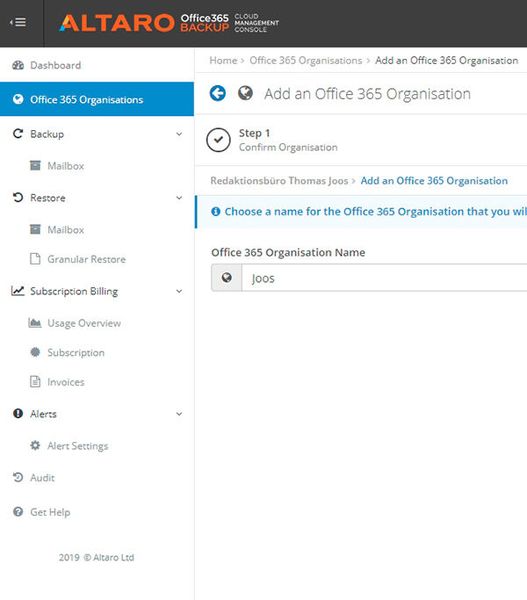Click the Restore counter-clockwise arrow icon
The width and height of the screenshot is (527, 600).
point(18,197)
